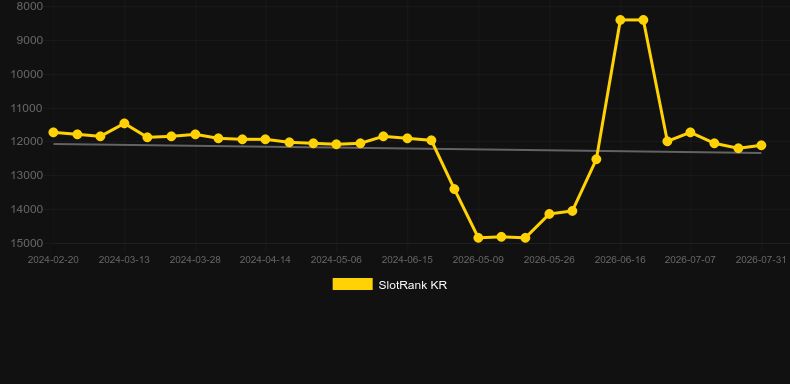This screenshot has width=790, height=384.
Task: Click the 2026-05-26 date label
Action: pyautogui.click(x=549, y=260)
